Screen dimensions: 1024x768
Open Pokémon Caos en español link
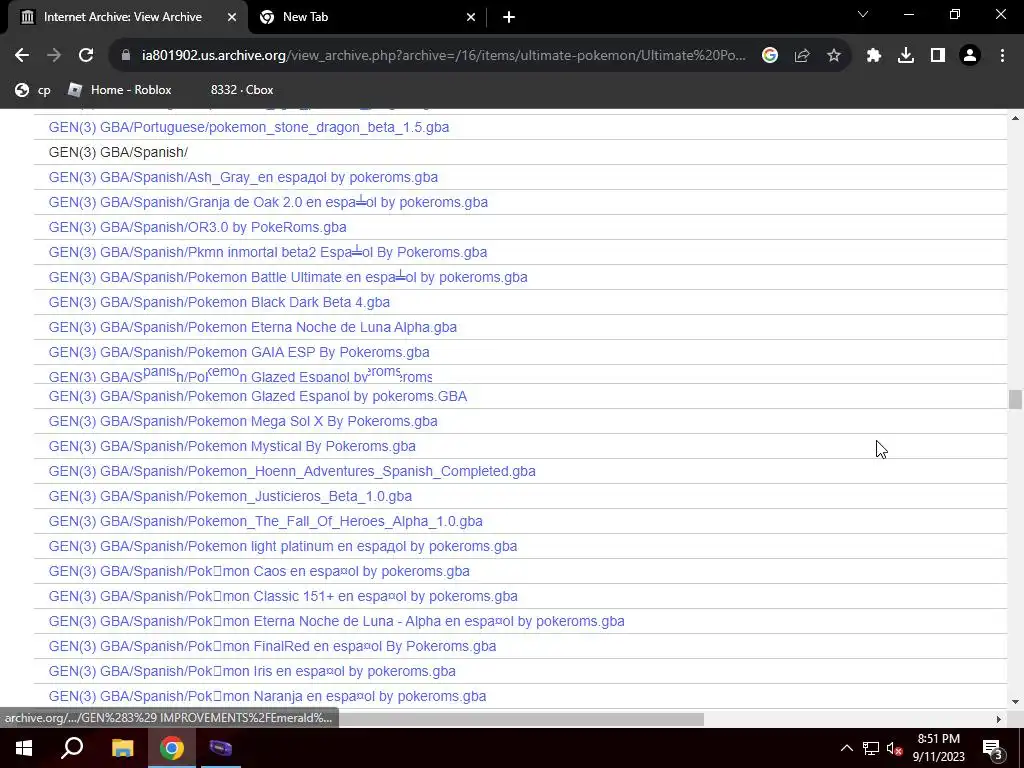pos(259,571)
